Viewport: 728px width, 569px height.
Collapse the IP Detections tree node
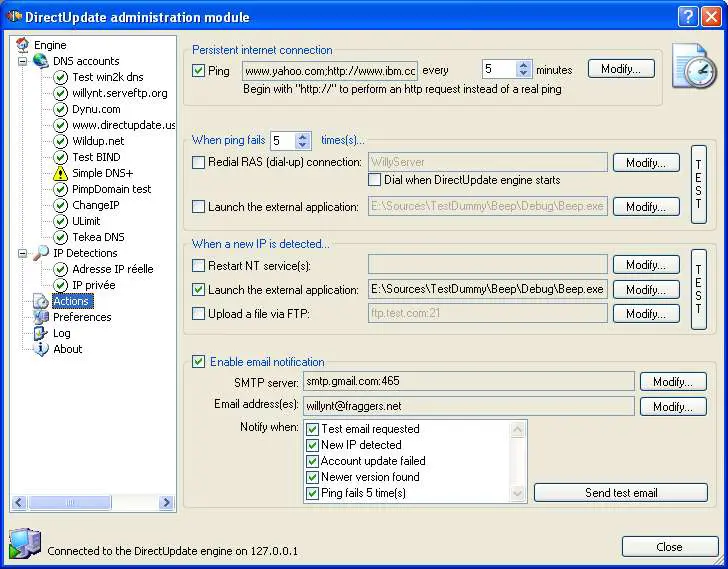click(x=23, y=253)
